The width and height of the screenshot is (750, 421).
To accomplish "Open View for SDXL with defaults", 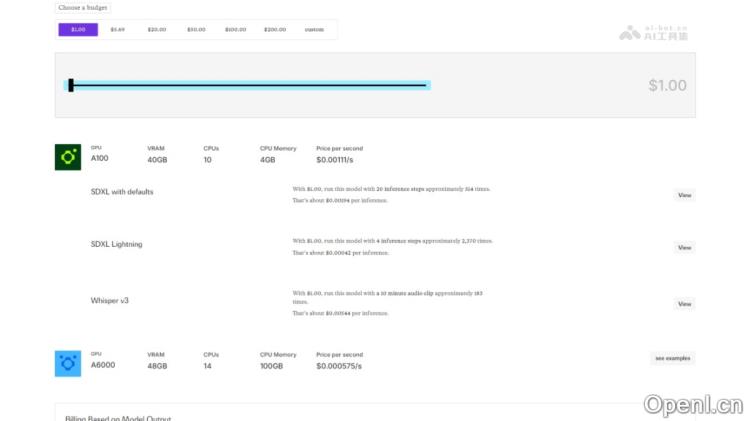I will coord(684,195).
